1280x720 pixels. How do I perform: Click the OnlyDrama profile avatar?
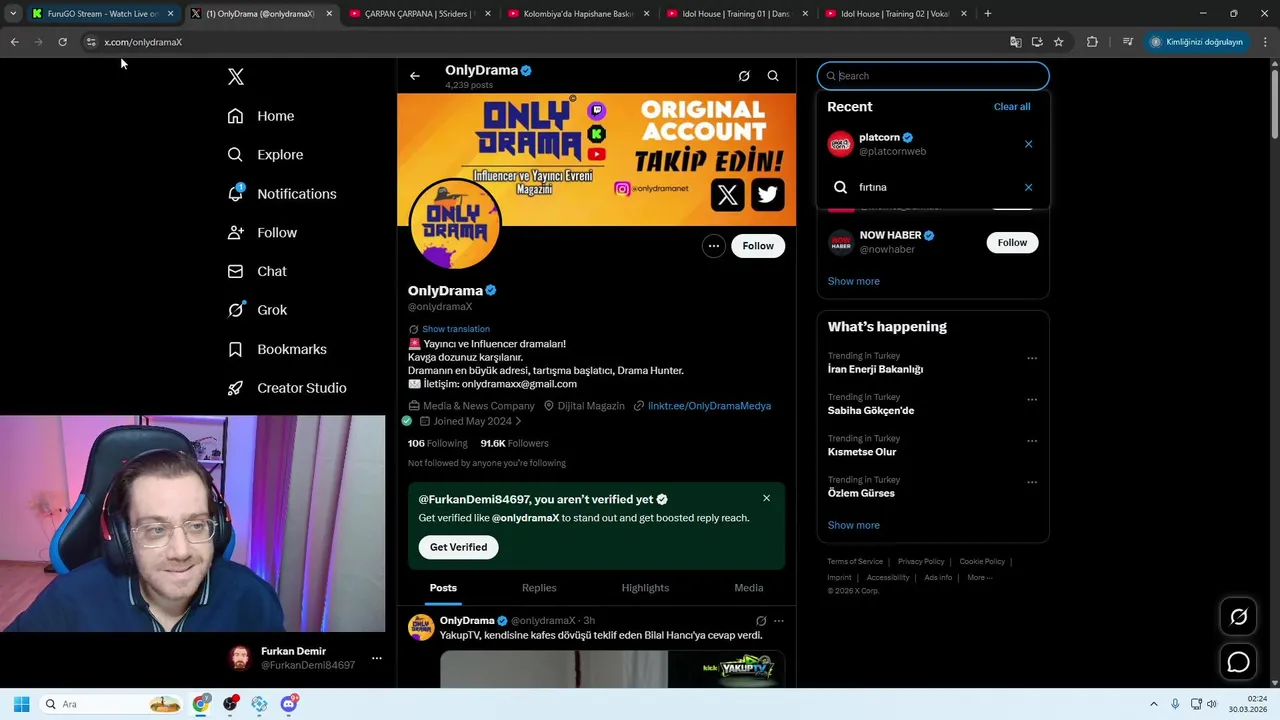point(455,225)
